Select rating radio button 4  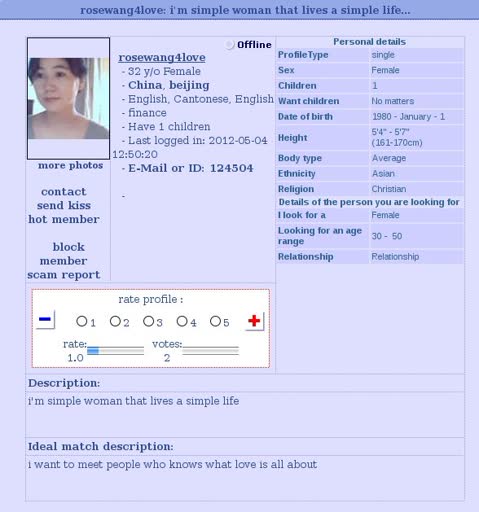tap(182, 321)
